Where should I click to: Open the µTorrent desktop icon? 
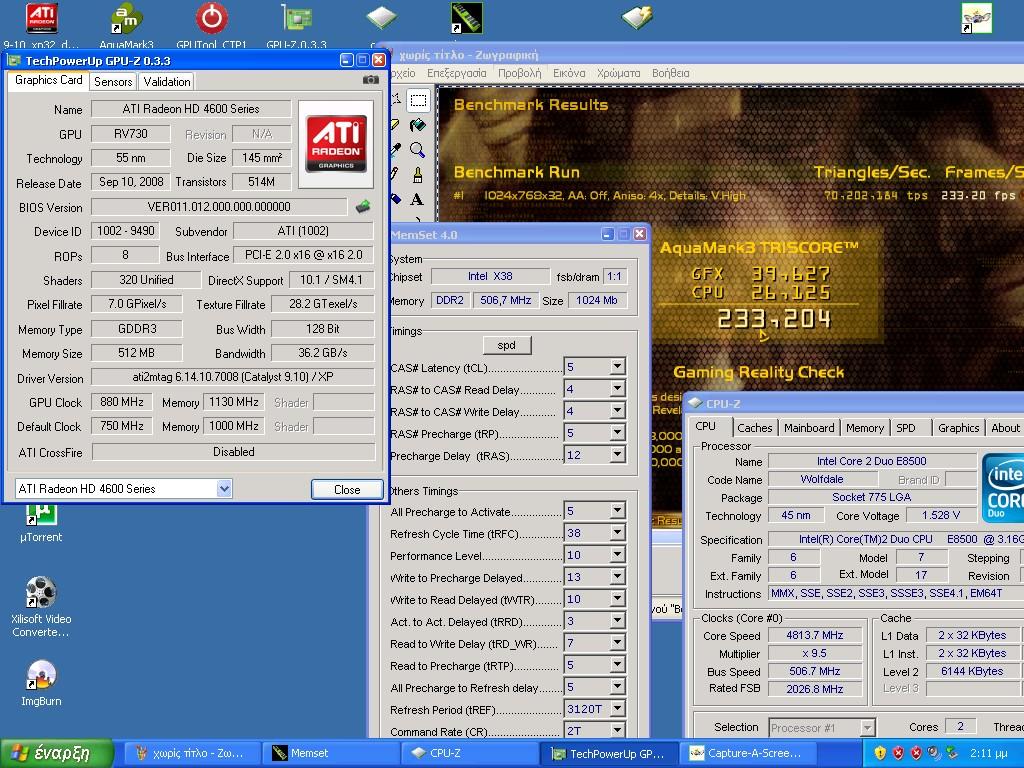click(x=40, y=524)
